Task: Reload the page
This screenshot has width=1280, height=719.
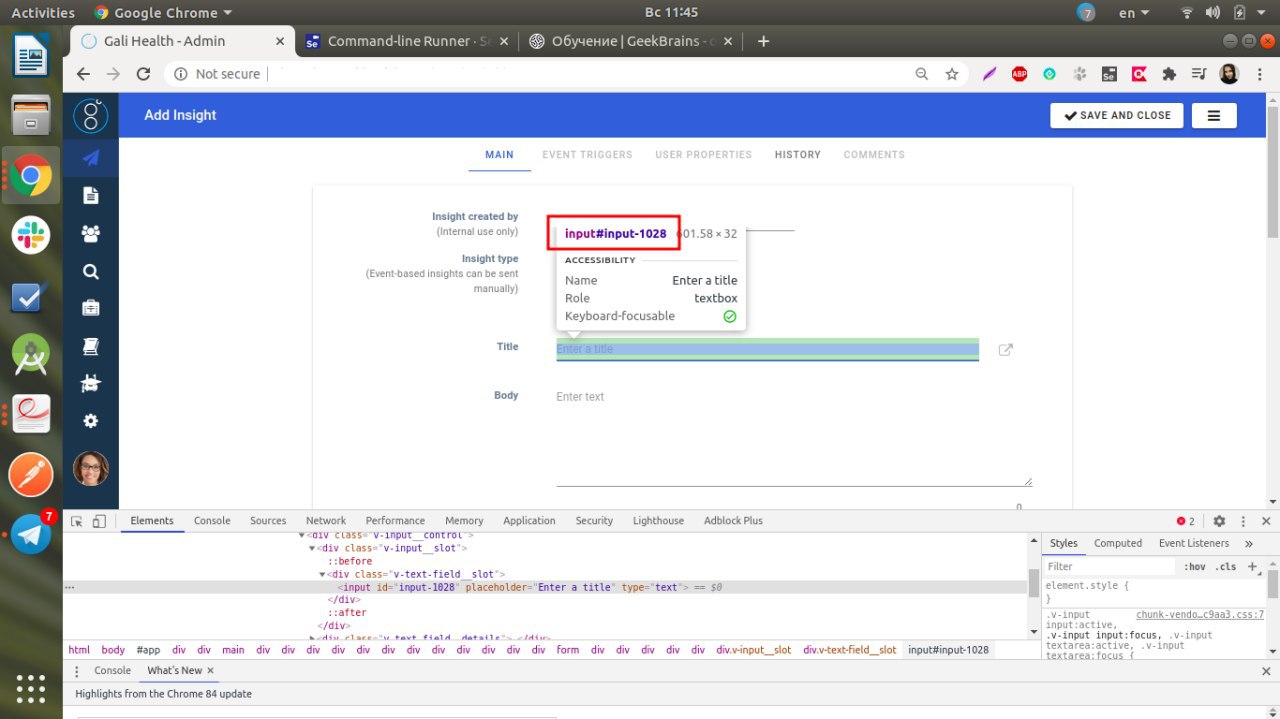Action: click(143, 74)
